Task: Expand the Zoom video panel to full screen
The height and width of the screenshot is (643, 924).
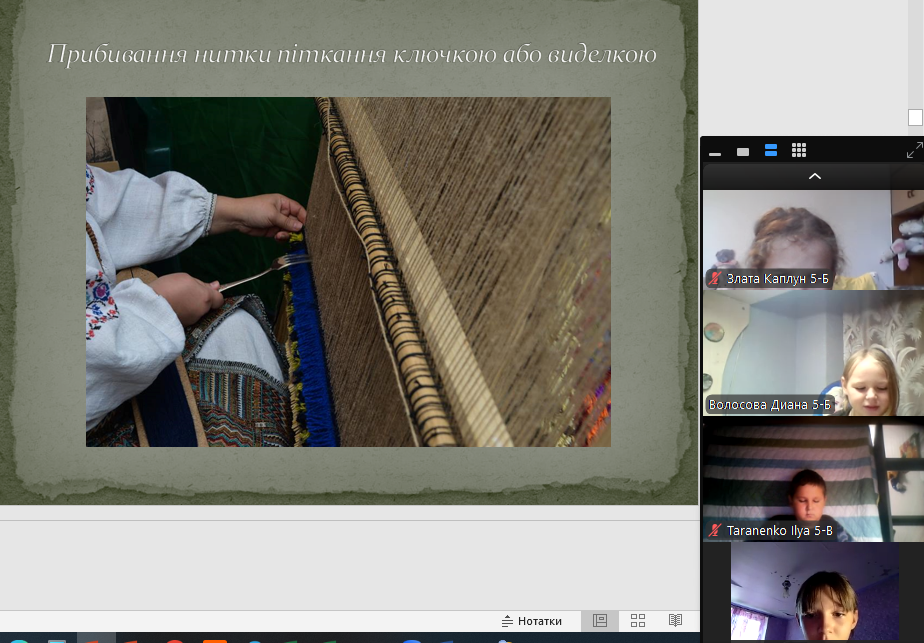Action: (x=914, y=150)
